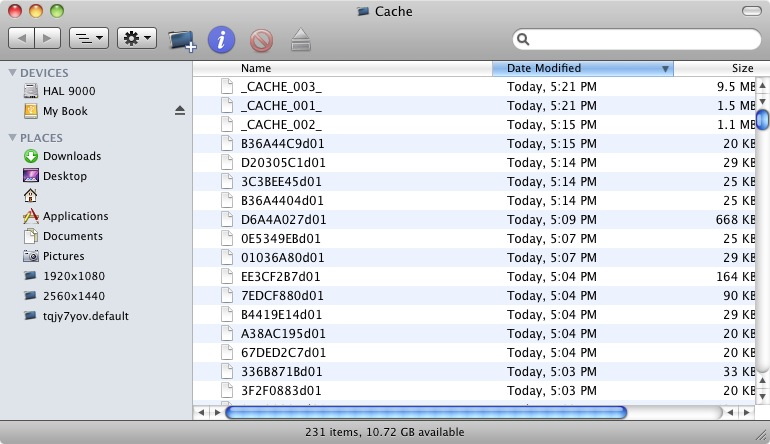The width and height of the screenshot is (770, 444).
Task: Click left horizontal scroll arrow at left end
Action: pos(201,413)
